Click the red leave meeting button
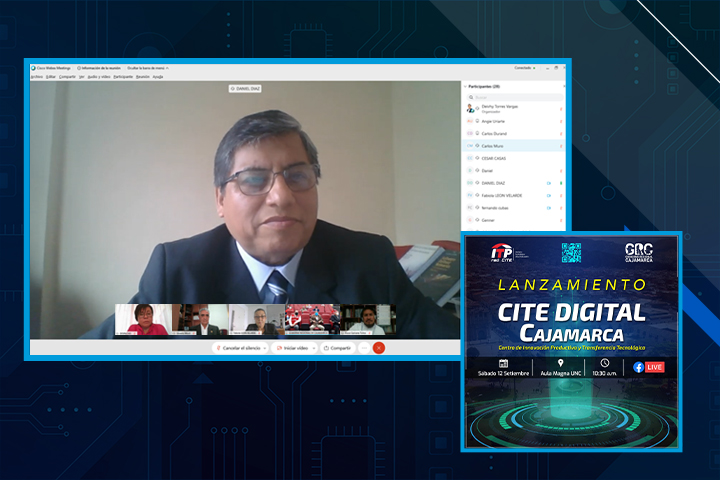This screenshot has height=480, width=720. coord(379,348)
